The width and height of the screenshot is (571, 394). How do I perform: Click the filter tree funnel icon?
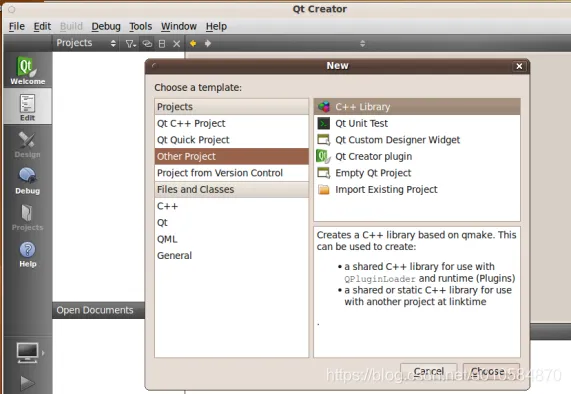point(130,44)
